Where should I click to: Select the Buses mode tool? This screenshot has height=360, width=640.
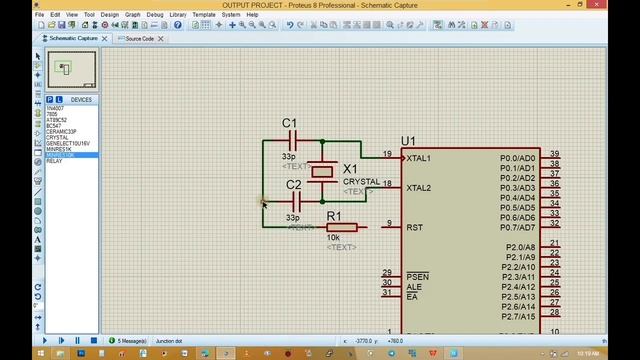pyautogui.click(x=38, y=104)
